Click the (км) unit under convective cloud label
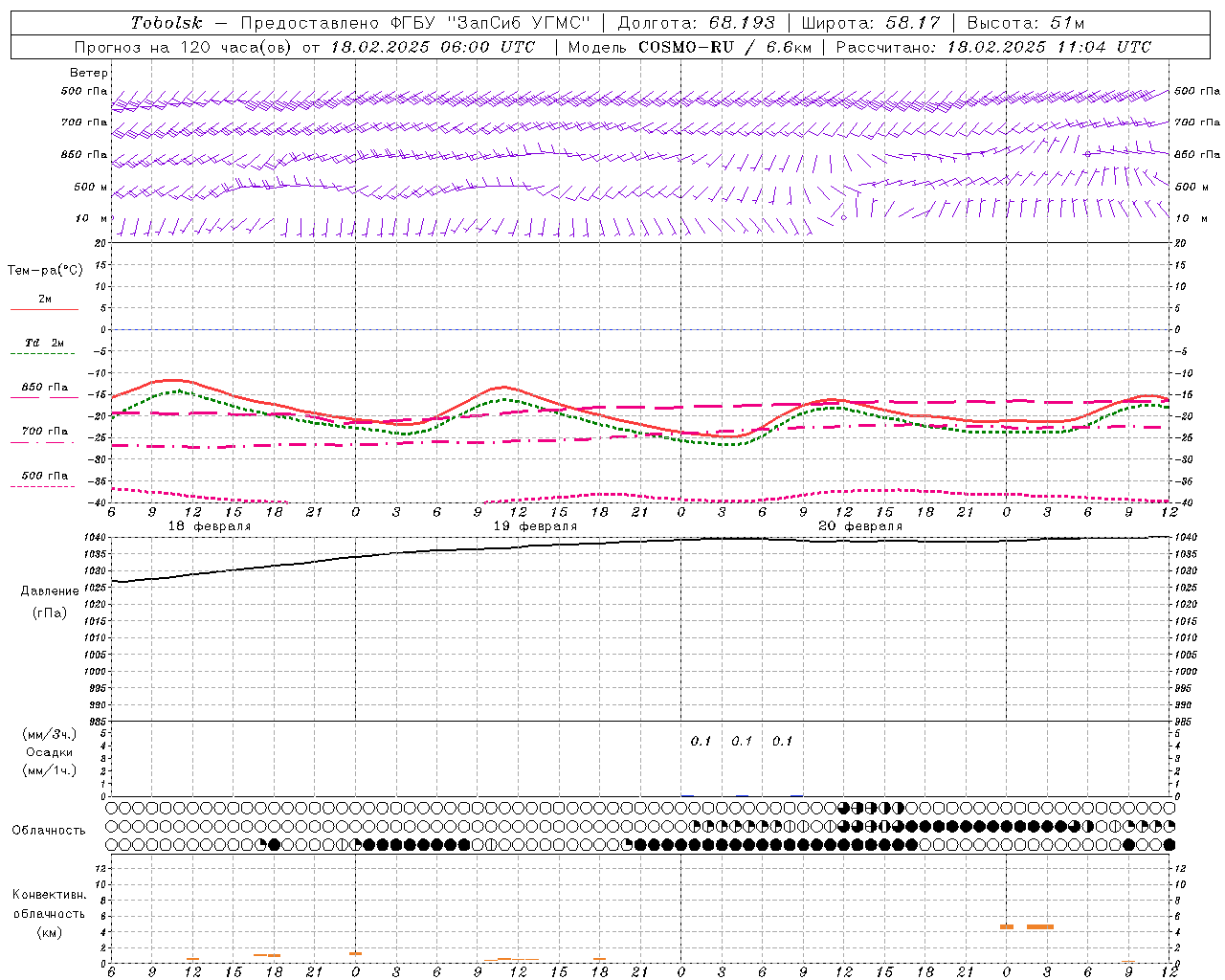 49,932
